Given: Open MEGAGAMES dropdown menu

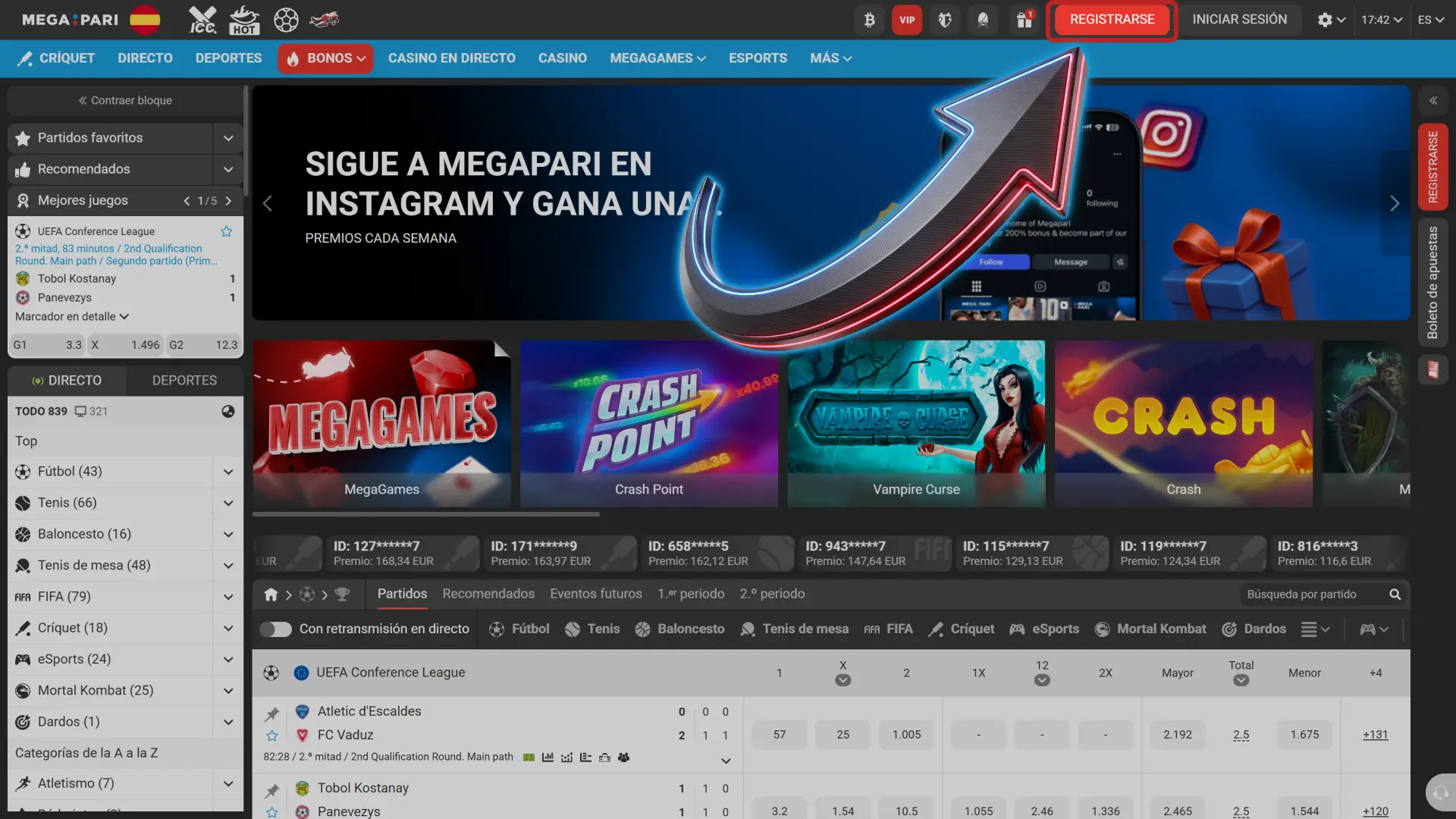Looking at the screenshot, I should [x=657, y=58].
